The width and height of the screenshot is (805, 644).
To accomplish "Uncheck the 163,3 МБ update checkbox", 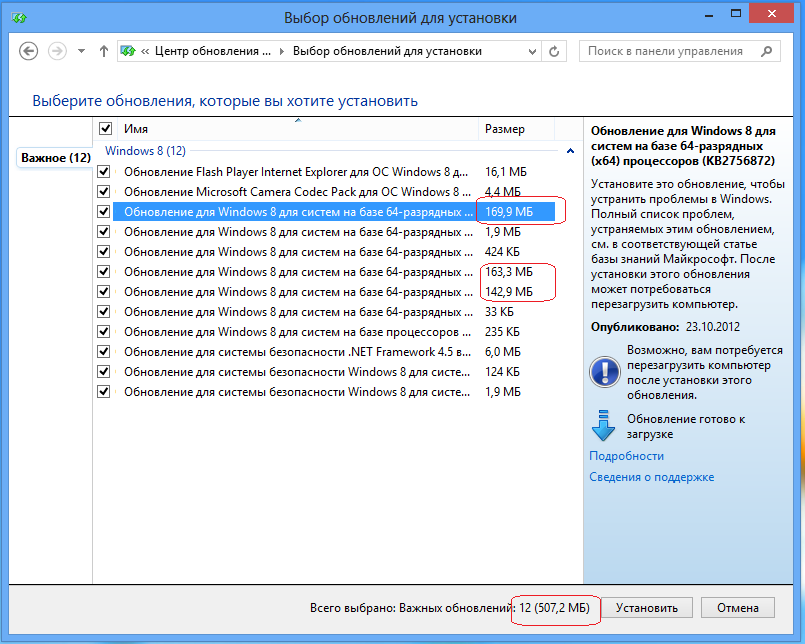I will [x=104, y=272].
